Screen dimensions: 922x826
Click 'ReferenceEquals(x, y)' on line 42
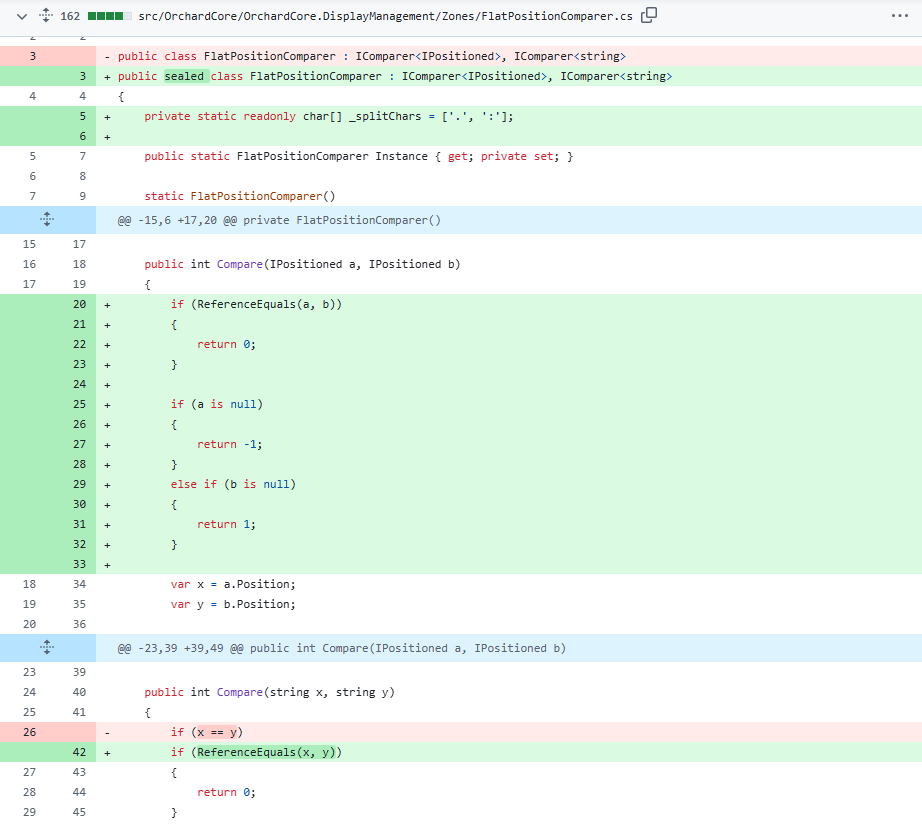tap(266, 753)
